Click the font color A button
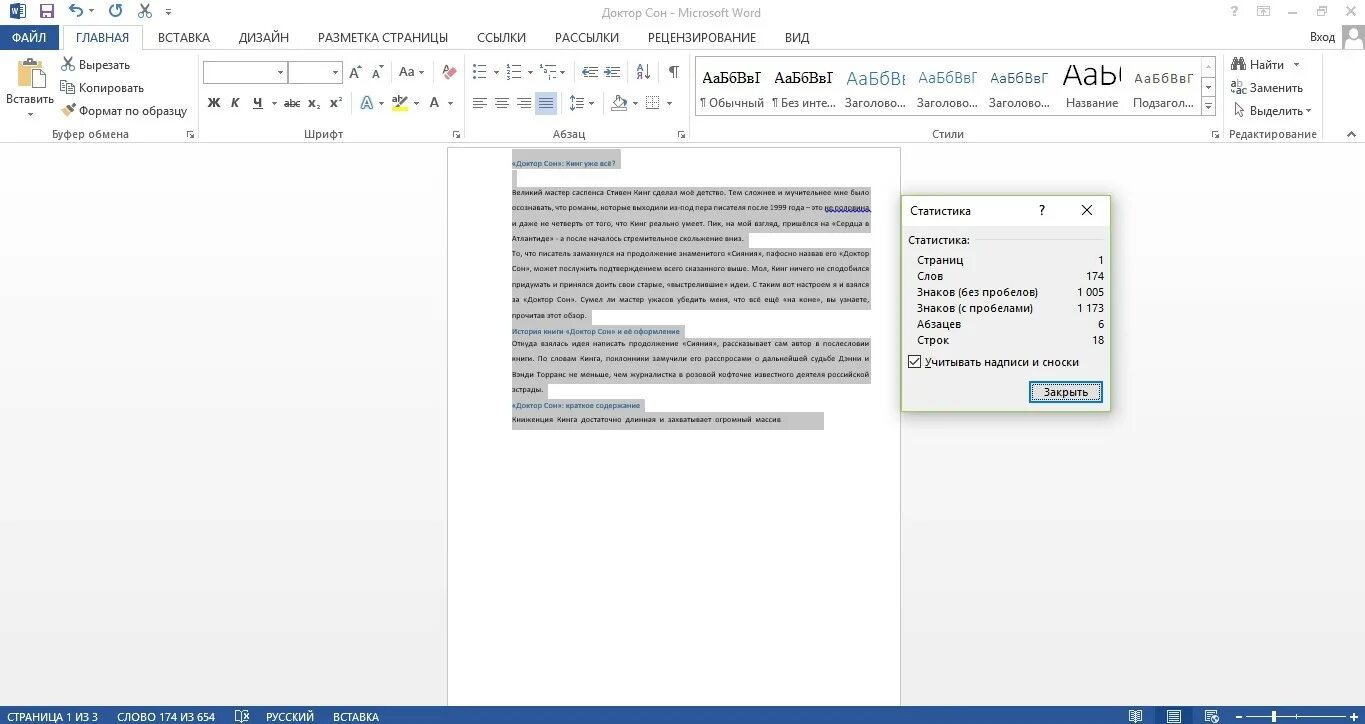 (x=433, y=103)
